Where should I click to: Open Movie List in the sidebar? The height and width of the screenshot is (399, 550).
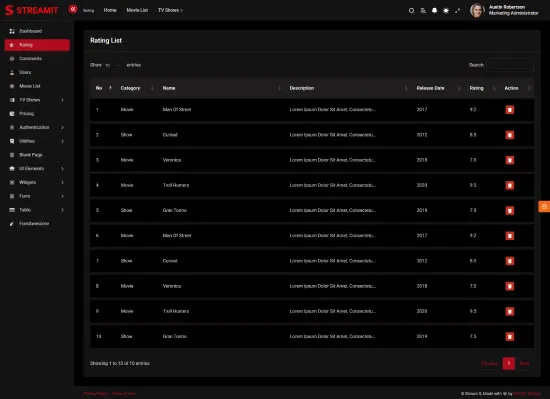click(37, 86)
